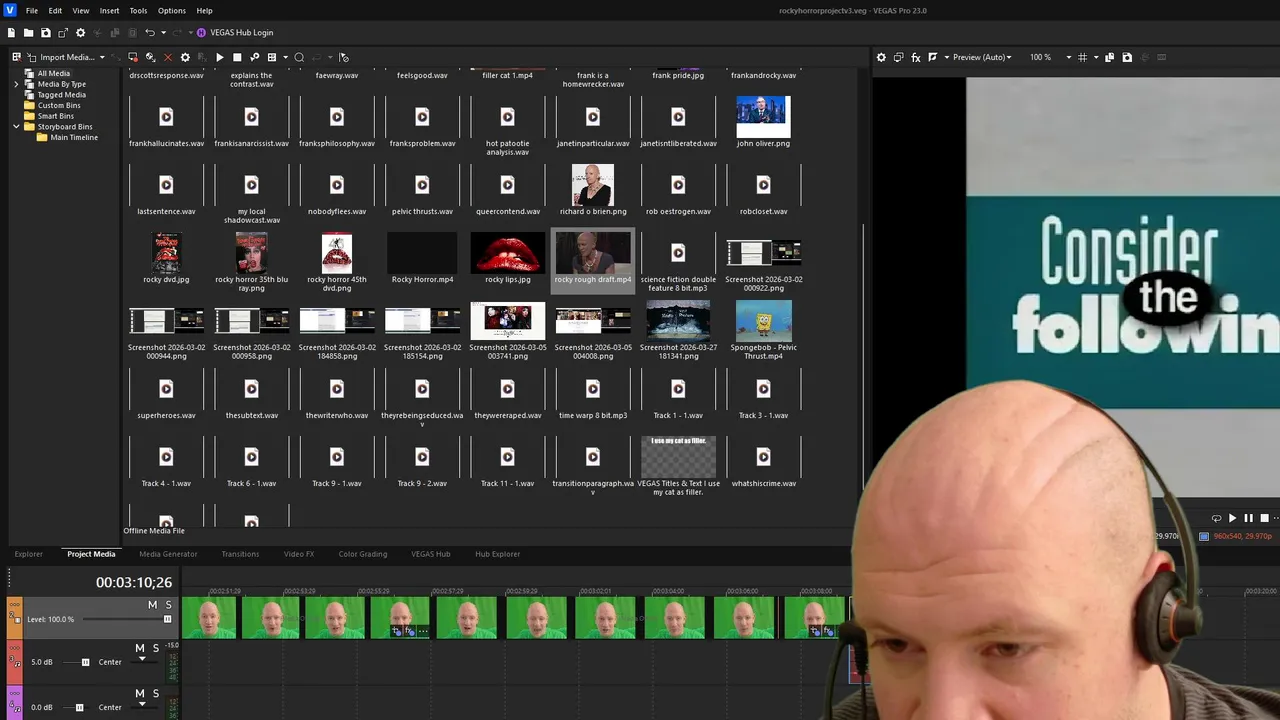The image size is (1280, 720).
Task: Solo the 5.0 dB audio track
Action: [156, 649]
